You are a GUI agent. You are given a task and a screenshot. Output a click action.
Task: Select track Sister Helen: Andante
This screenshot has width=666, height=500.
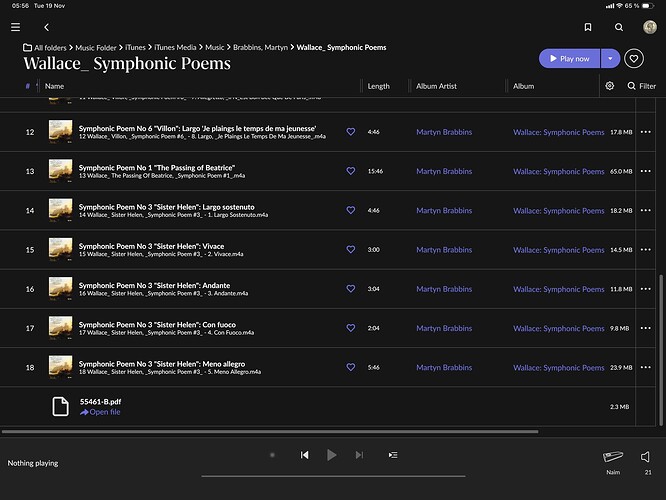click(x=154, y=285)
